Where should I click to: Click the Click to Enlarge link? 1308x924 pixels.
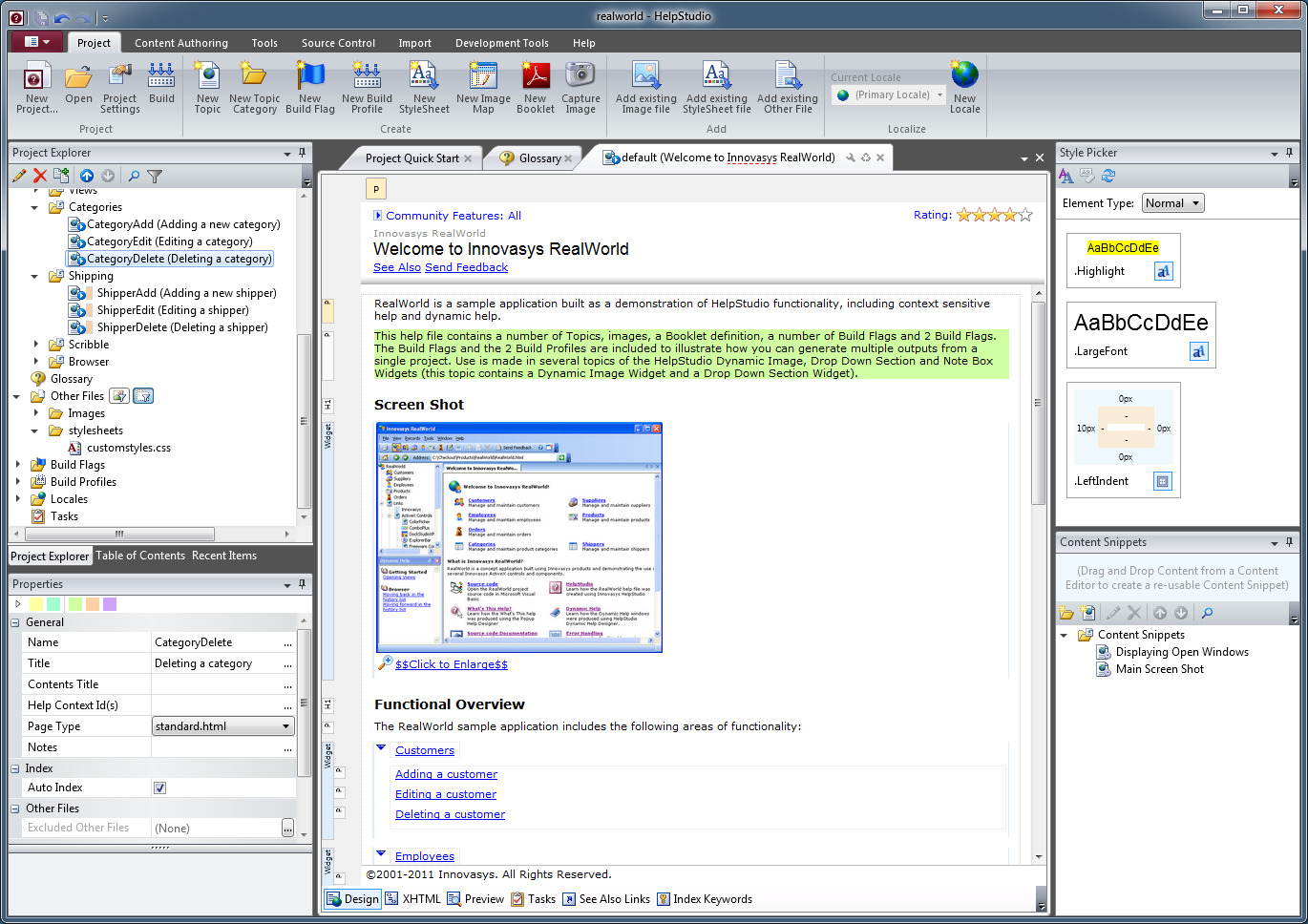click(x=452, y=664)
